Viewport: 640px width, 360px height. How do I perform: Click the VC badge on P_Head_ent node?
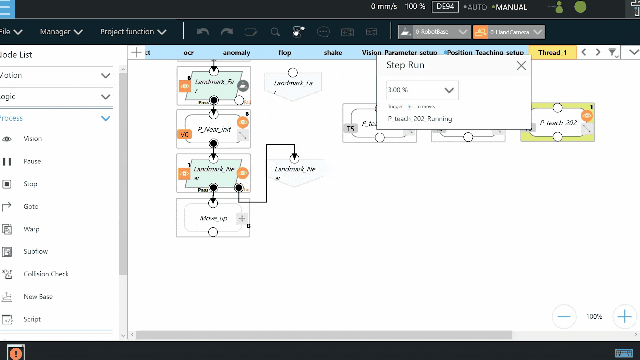(x=184, y=135)
